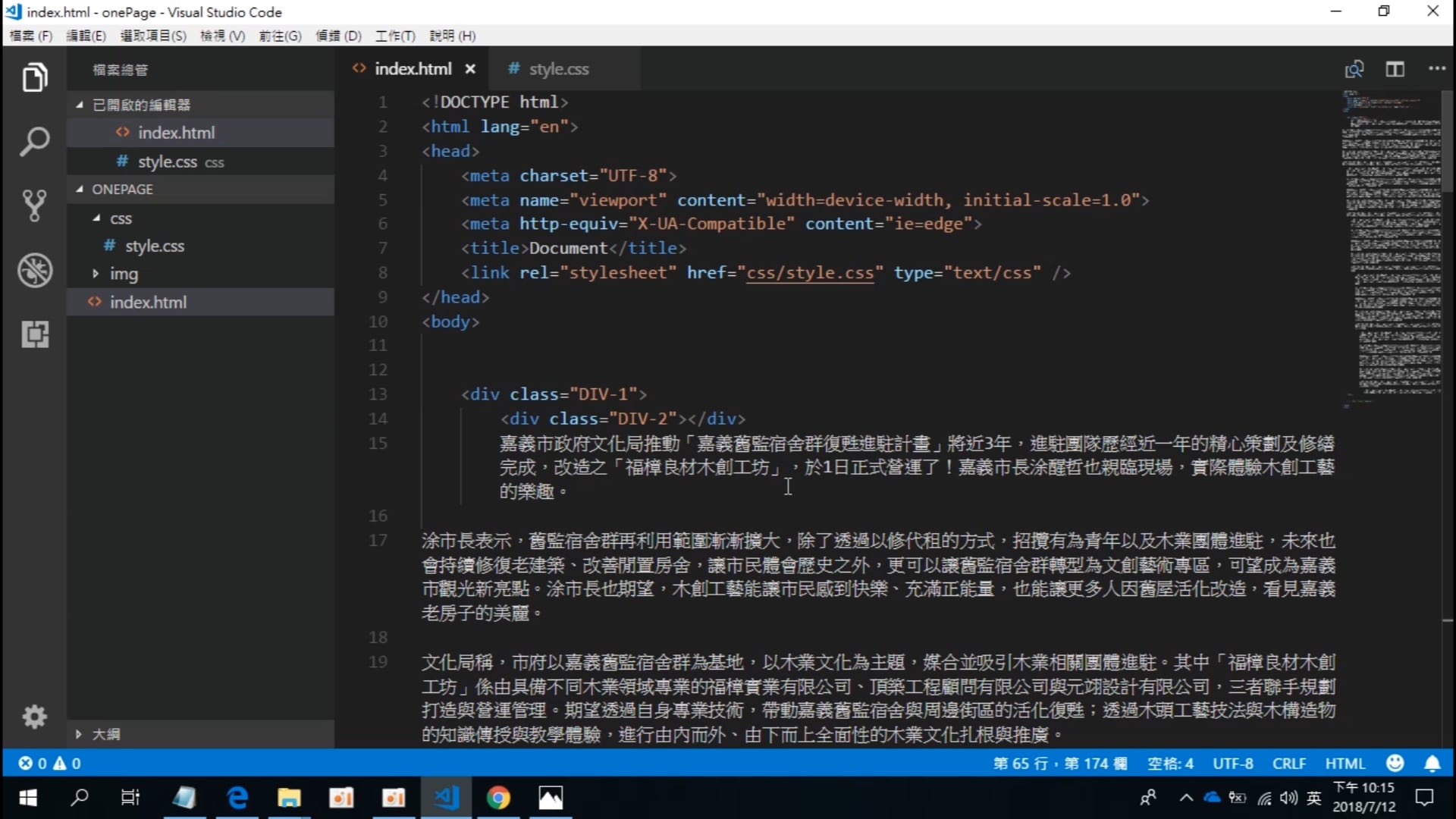The height and width of the screenshot is (819, 1456).
Task: Open the notifications bell in status bar
Action: pos(1432,763)
